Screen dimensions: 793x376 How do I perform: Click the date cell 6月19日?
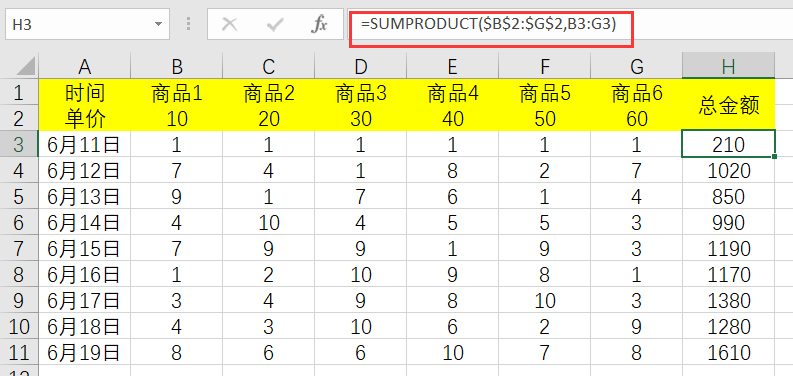84,353
